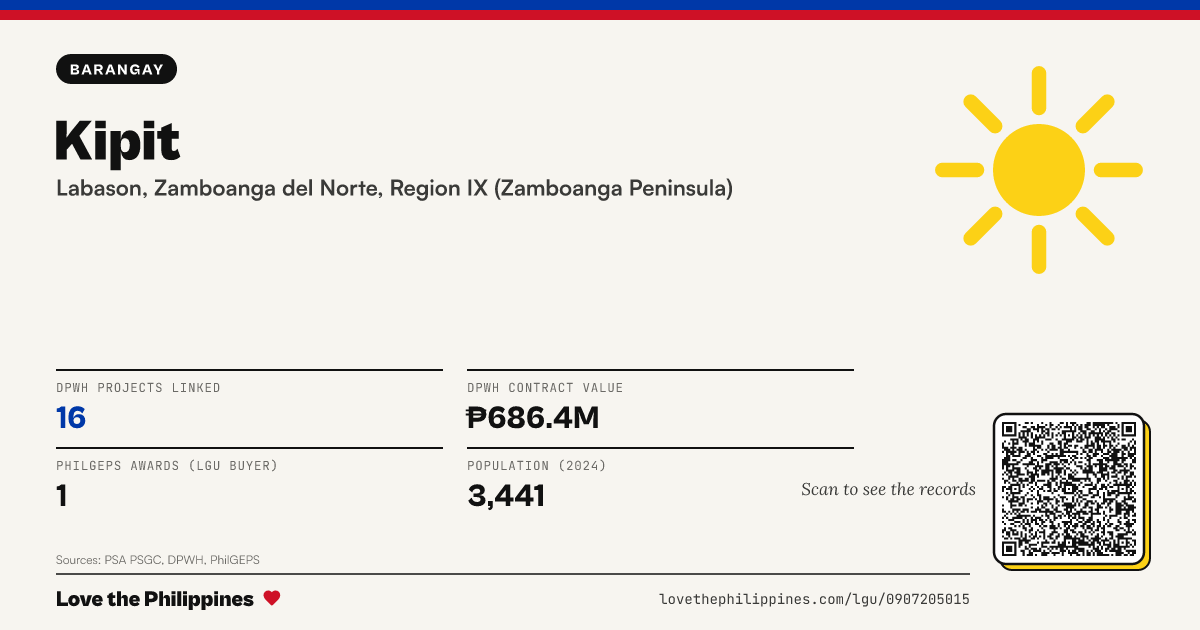1200x630 pixels.
Task: Click the BARANGAY badge
Action: [x=117, y=69]
